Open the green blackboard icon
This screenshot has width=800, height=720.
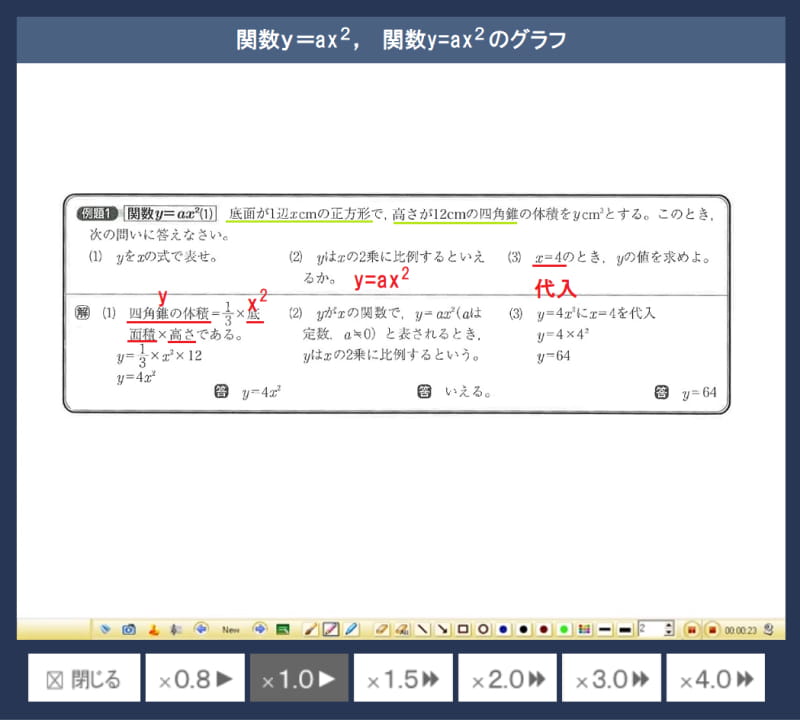click(x=283, y=630)
